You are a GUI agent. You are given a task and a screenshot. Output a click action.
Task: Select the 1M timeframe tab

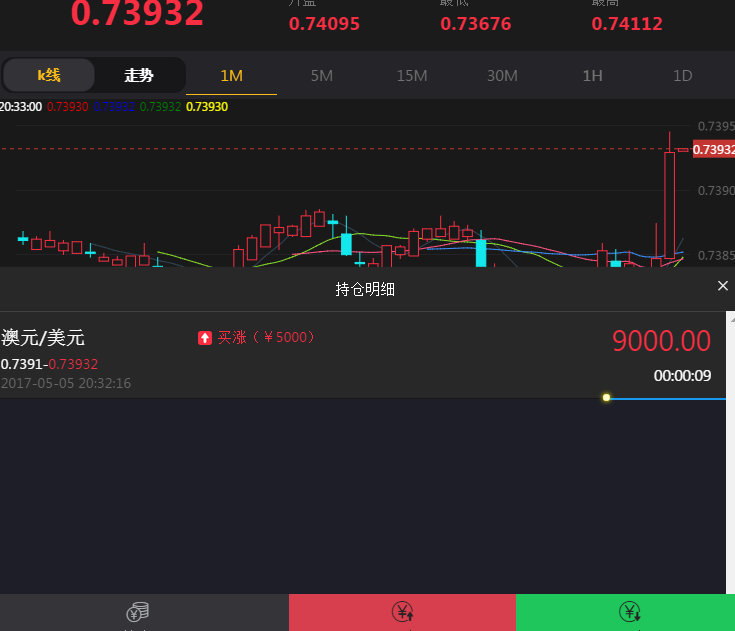[x=232, y=75]
